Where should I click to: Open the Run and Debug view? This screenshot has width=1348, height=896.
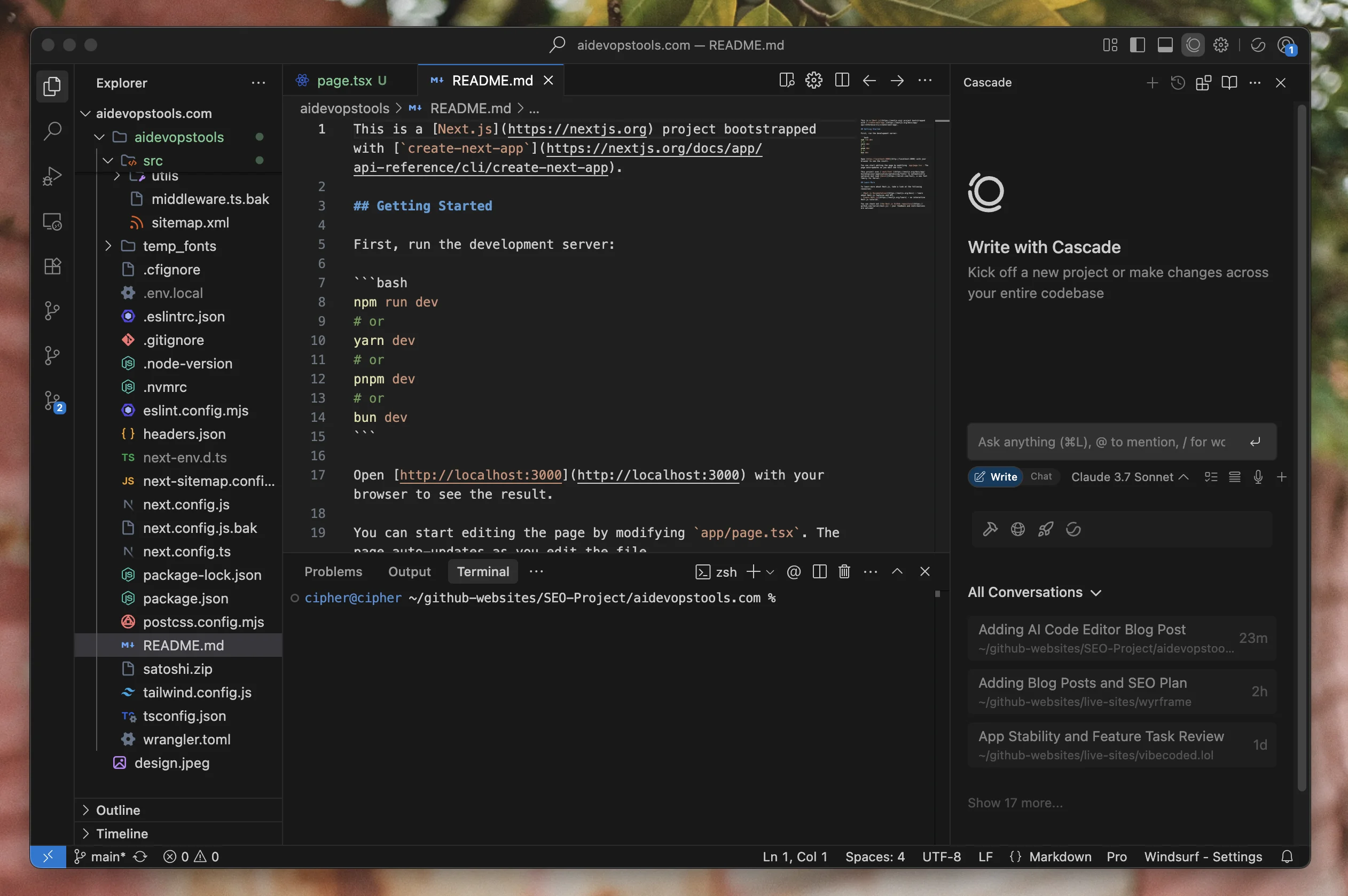coord(52,176)
